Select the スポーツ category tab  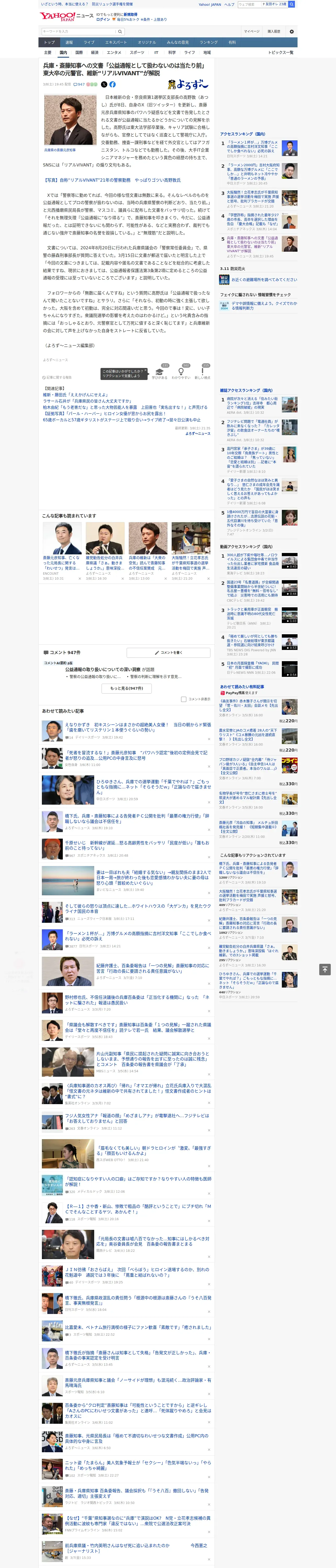(137, 52)
